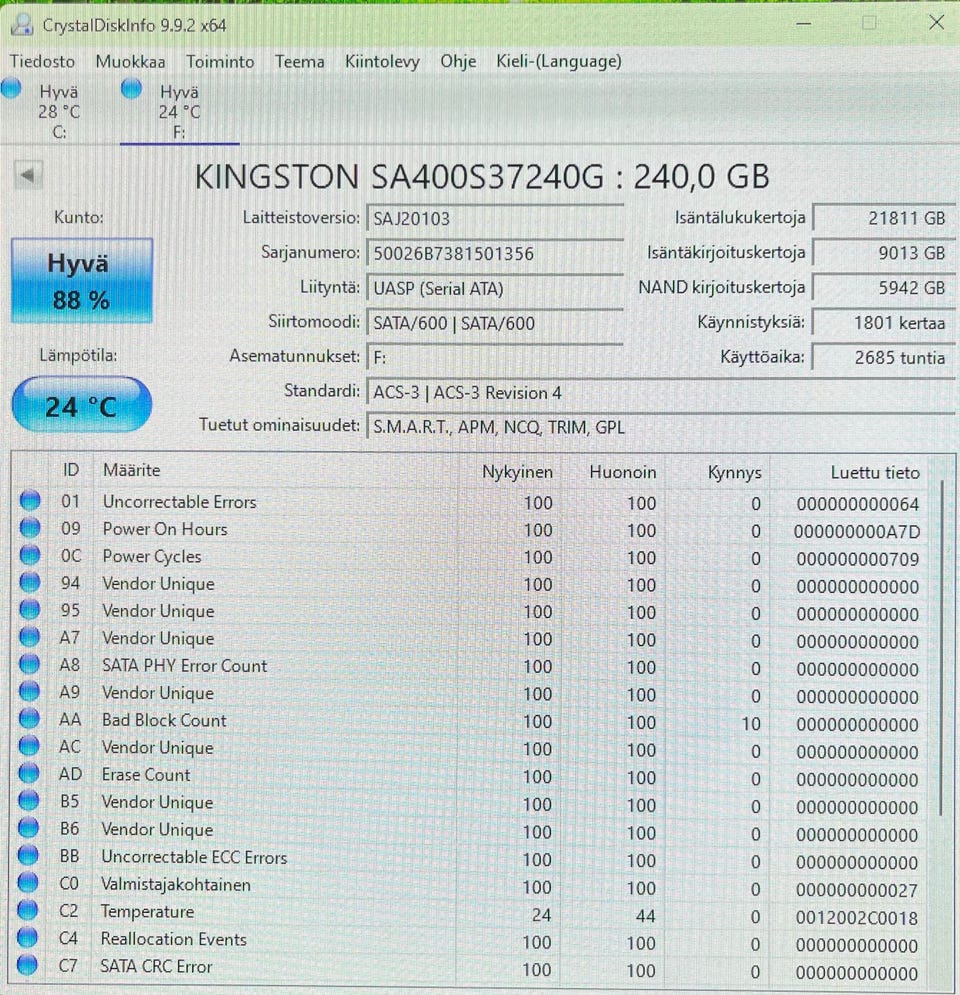Click the firmware field SAJ20103

click(x=495, y=218)
